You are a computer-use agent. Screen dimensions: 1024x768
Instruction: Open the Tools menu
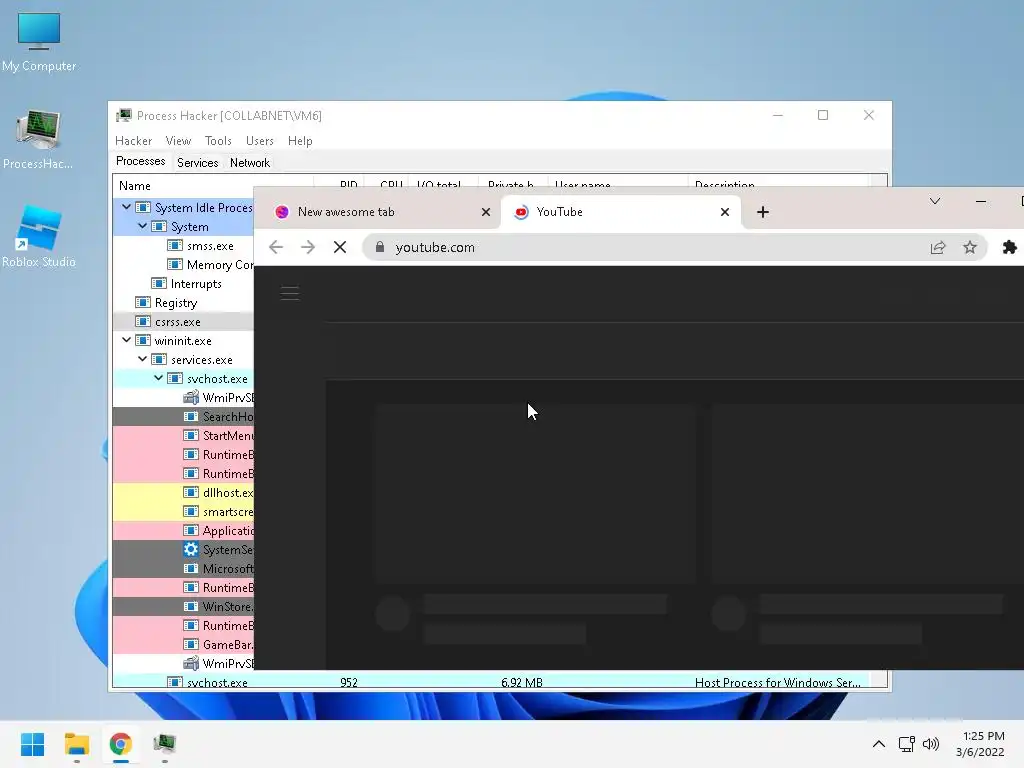click(x=217, y=140)
